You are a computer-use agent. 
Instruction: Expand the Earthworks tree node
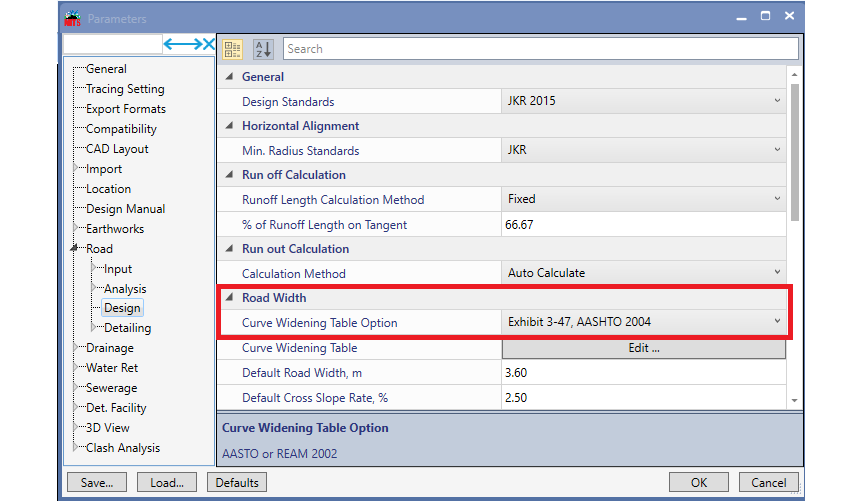[76, 228]
